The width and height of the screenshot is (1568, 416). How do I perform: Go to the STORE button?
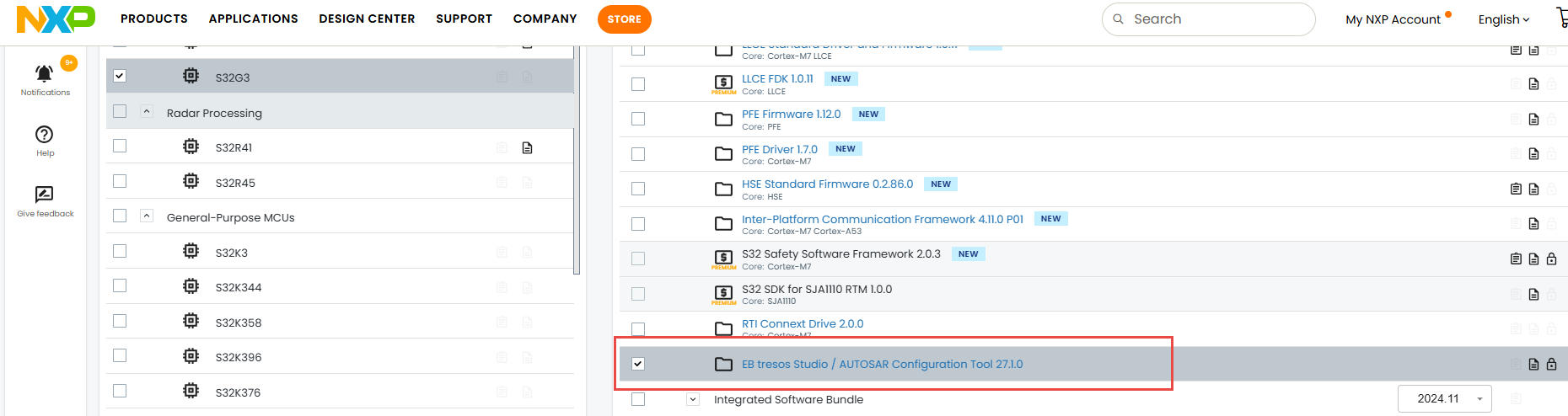tap(624, 19)
